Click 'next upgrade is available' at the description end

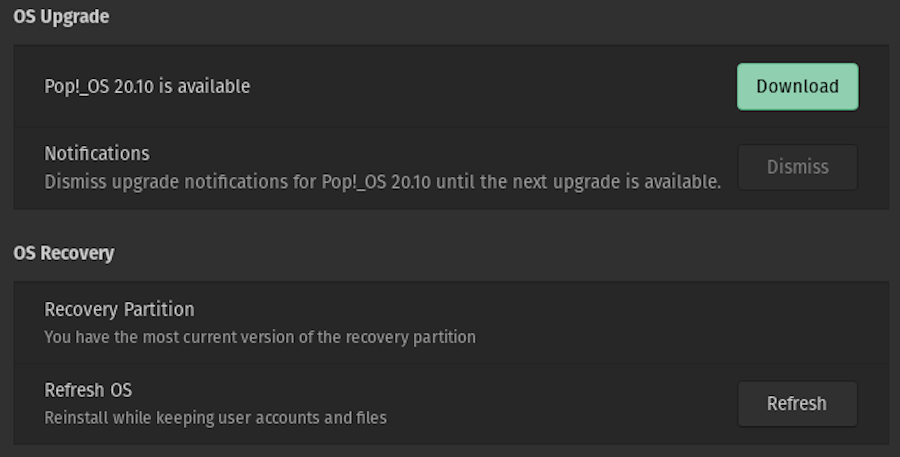coord(616,181)
